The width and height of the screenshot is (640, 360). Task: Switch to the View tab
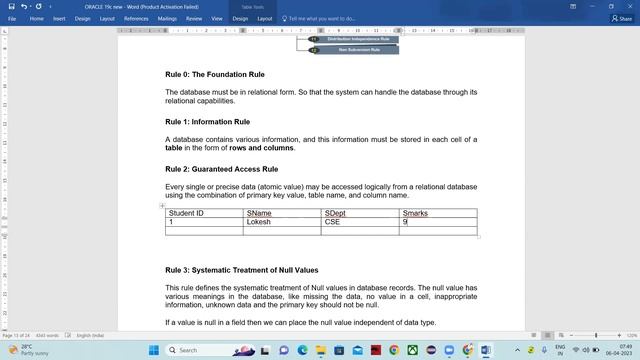pos(217,19)
